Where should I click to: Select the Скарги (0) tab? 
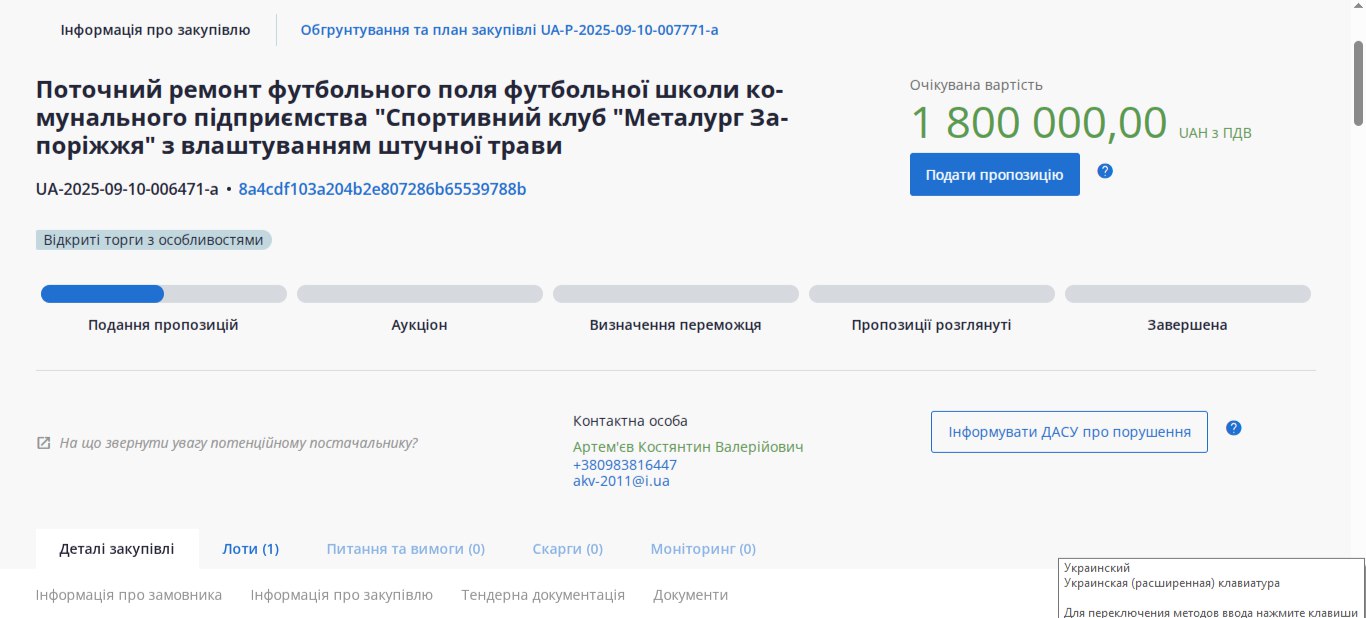click(x=567, y=549)
